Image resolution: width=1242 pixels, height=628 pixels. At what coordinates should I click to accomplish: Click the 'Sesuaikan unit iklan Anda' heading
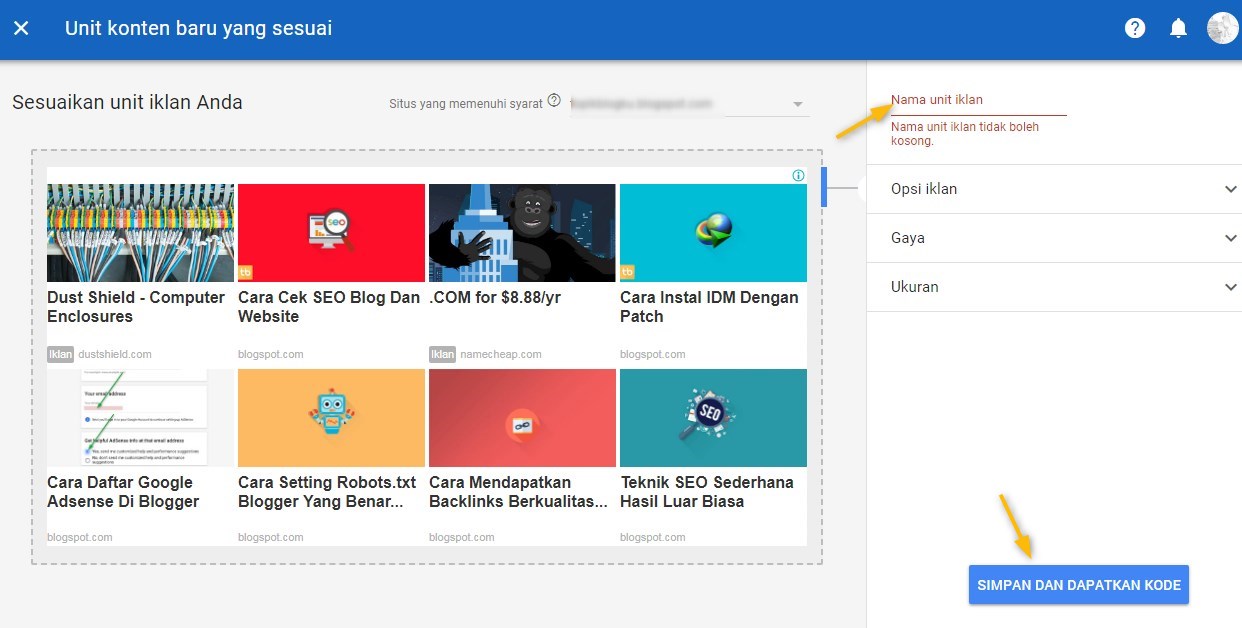tap(127, 102)
